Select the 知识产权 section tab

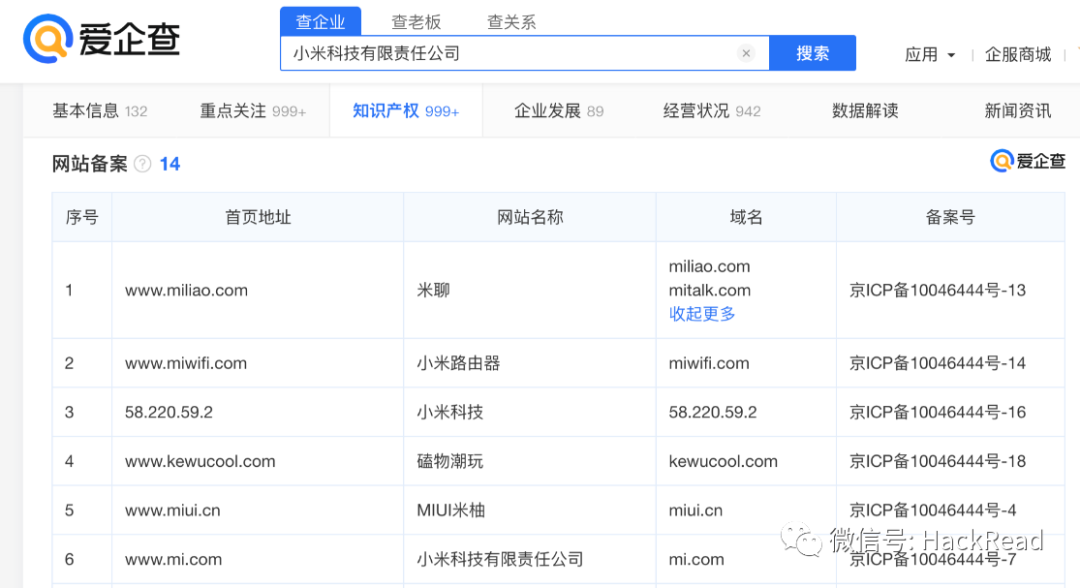(406, 111)
